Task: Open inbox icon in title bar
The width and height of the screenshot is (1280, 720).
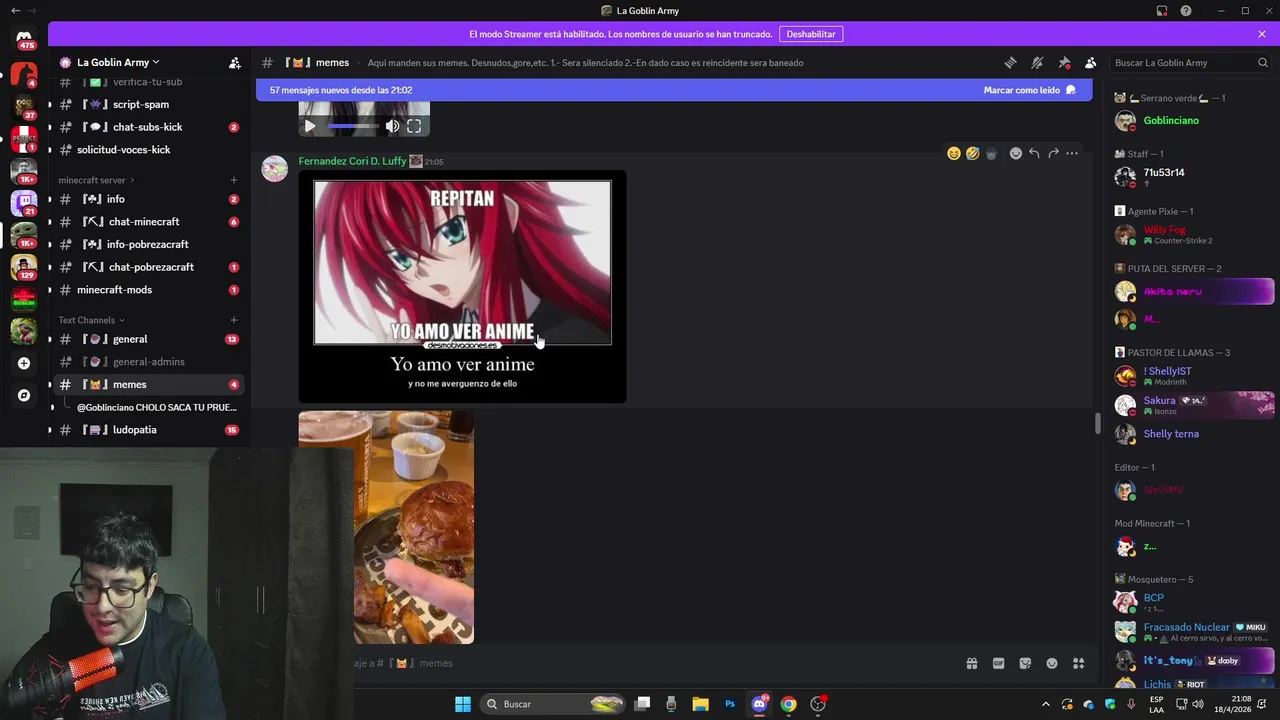Action: point(1162,11)
